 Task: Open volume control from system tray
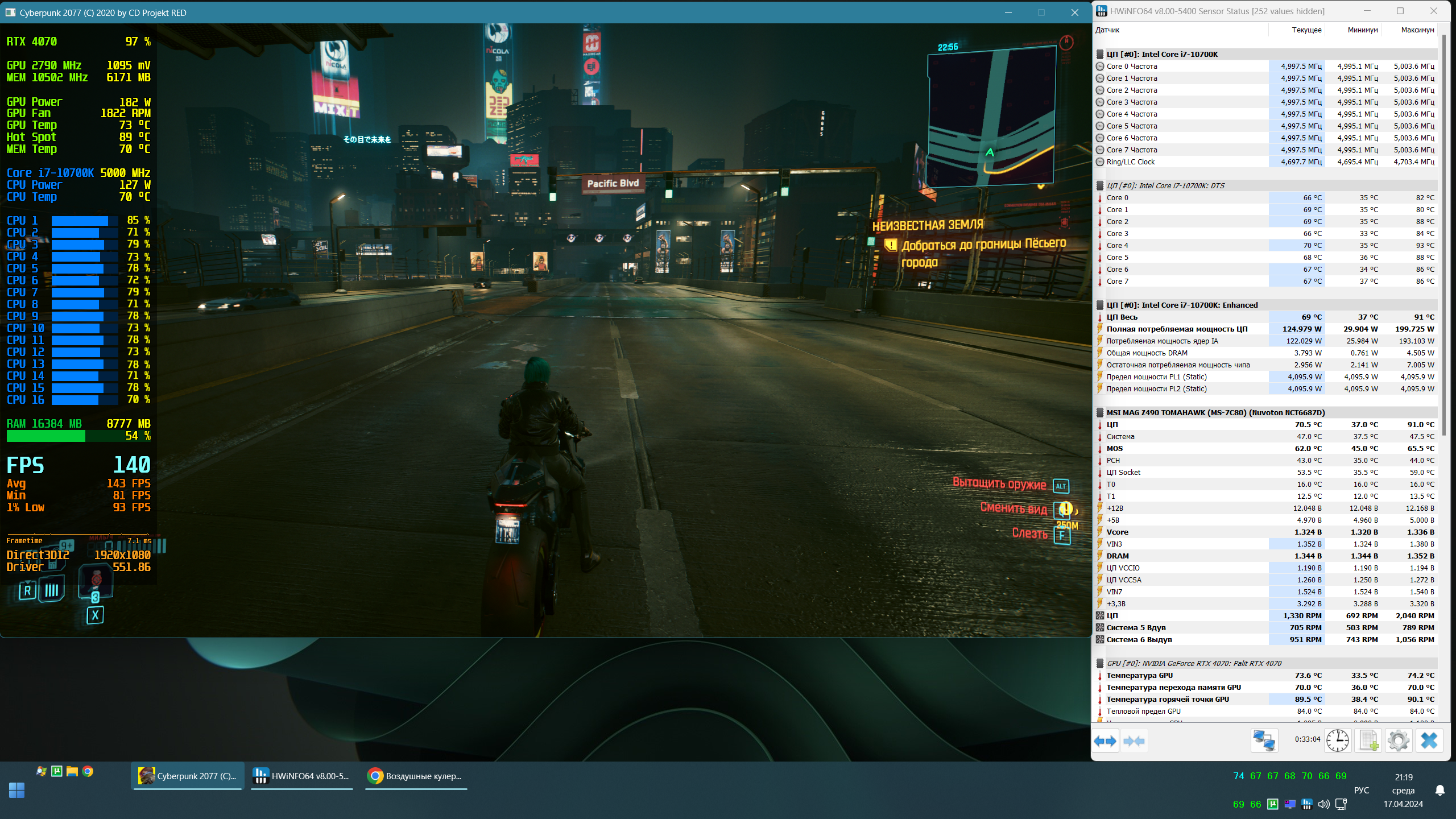[1323, 804]
